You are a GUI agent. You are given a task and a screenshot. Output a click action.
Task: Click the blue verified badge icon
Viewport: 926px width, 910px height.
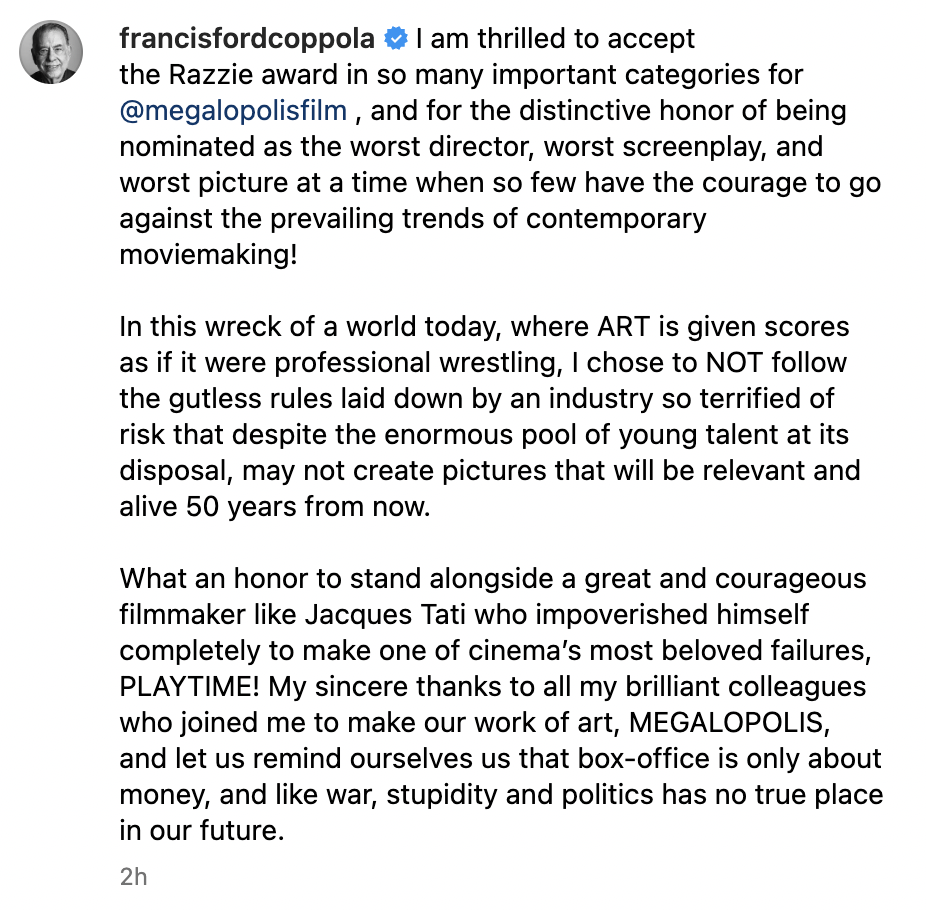396,39
